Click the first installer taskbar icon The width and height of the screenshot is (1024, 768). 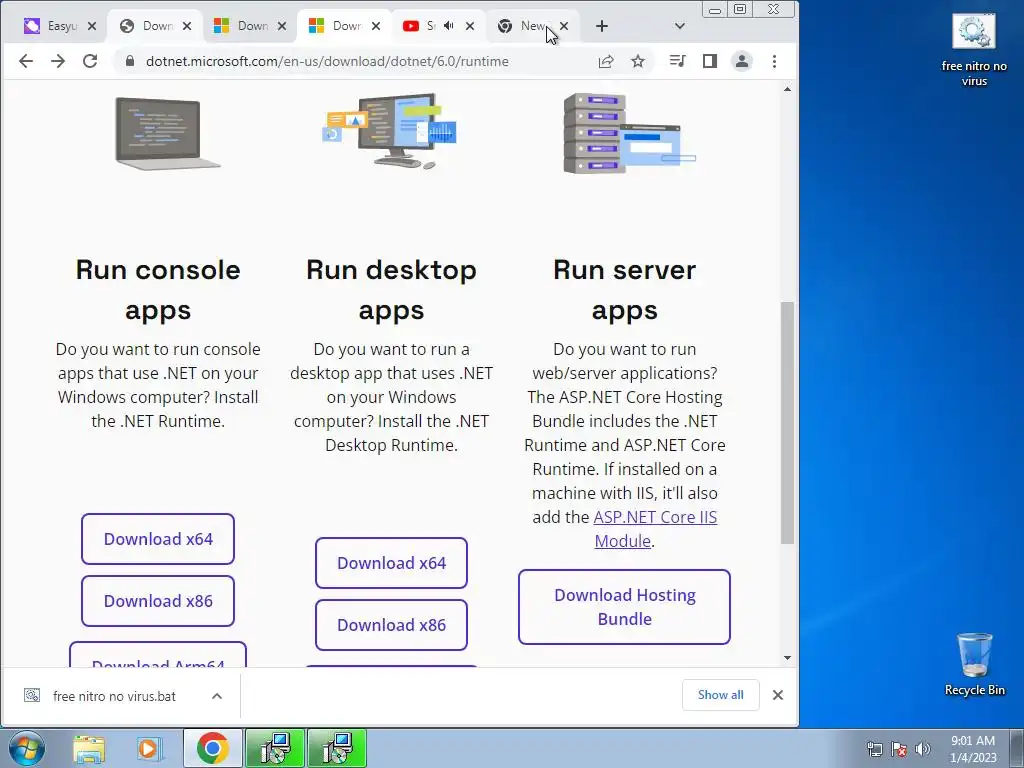(x=275, y=748)
